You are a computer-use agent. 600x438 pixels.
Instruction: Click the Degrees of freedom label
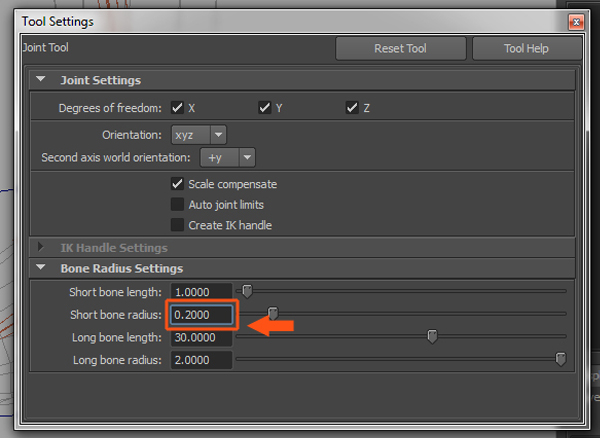pyautogui.click(x=110, y=108)
